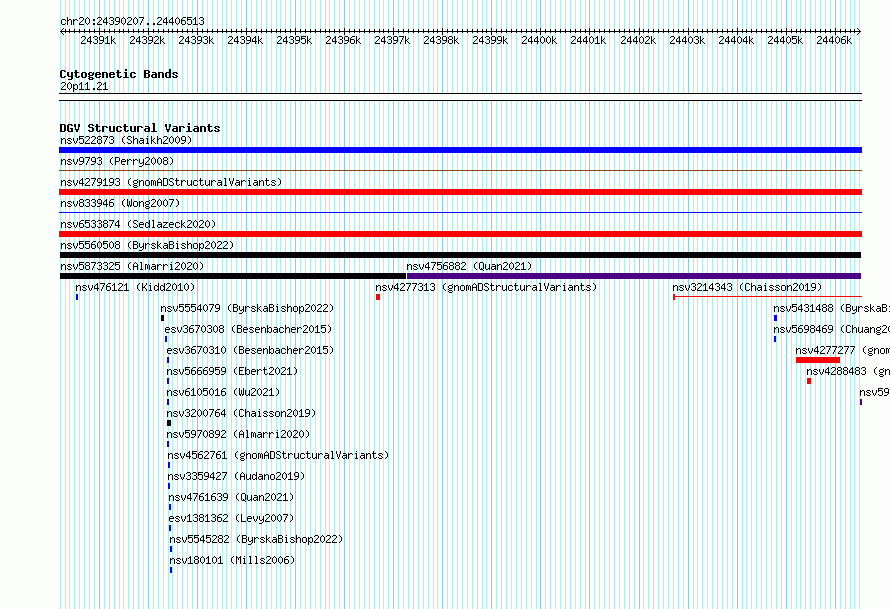
Task: Select the 20p11.21 cytogenetic band label
Action: pos(84,86)
